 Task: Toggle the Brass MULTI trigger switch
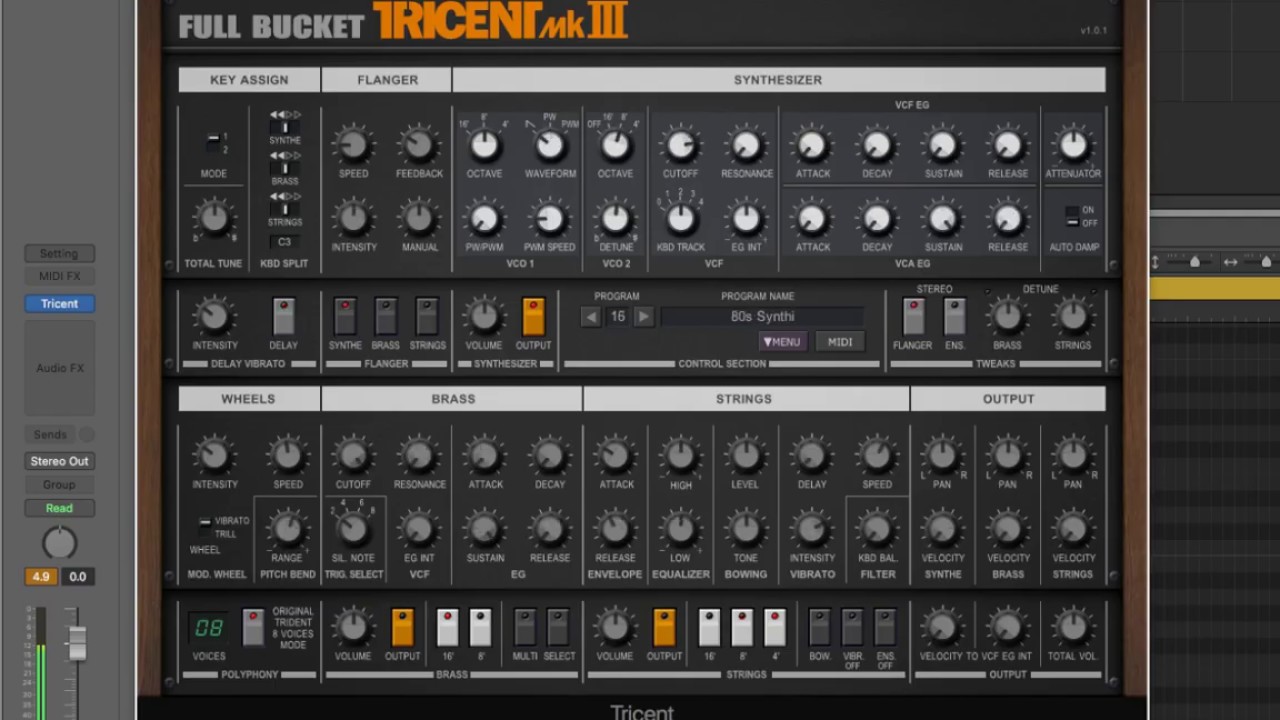[525, 627]
